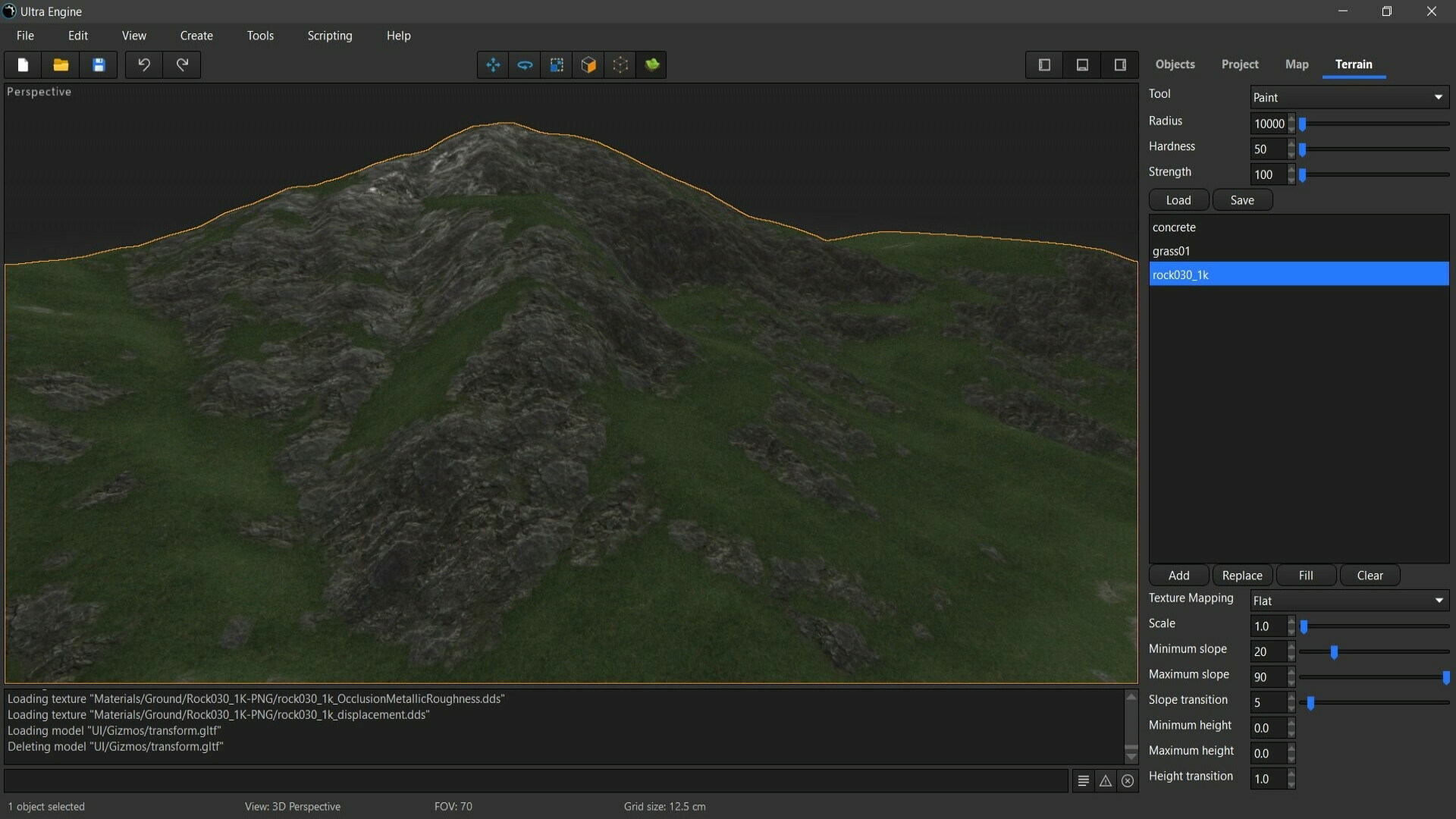
Task: Toggle the left side panel layout
Action: click(1044, 65)
